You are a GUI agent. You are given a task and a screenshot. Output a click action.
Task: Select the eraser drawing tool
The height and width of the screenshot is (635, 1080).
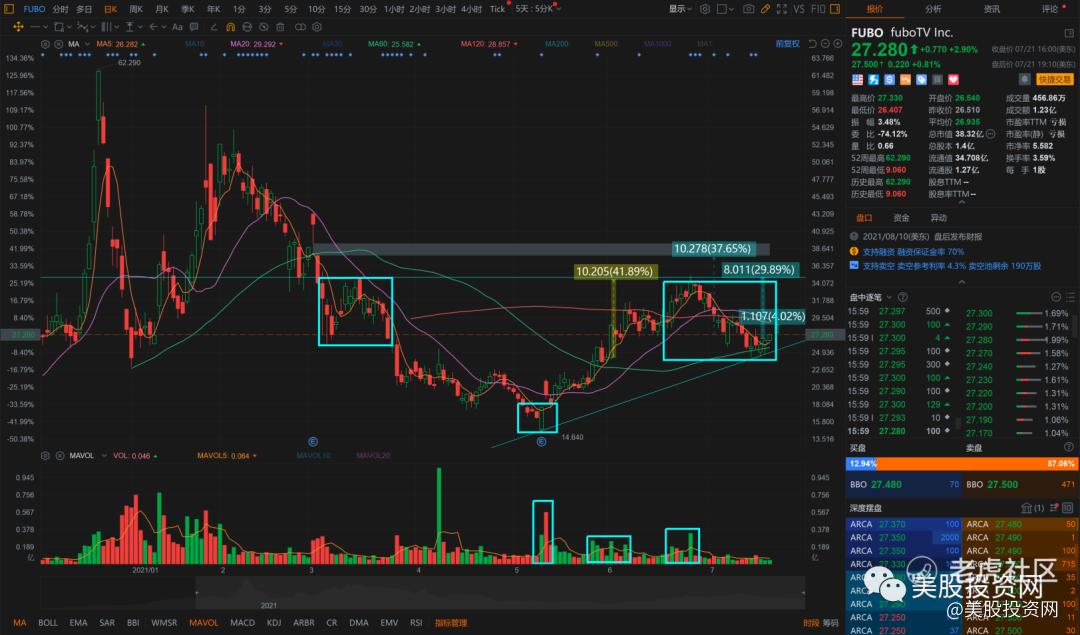(x=214, y=27)
